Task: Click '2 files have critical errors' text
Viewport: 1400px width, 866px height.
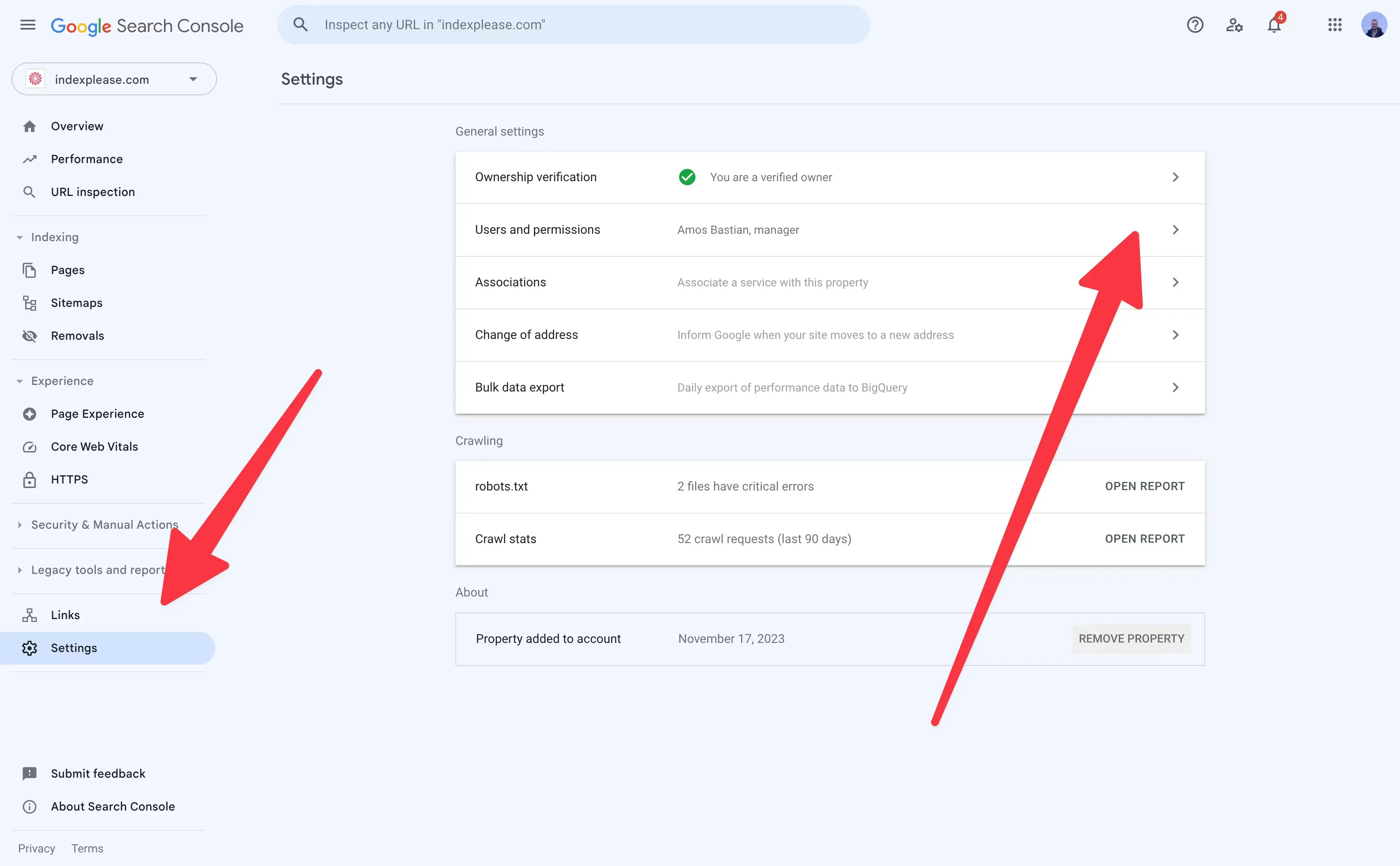Action: [x=745, y=486]
